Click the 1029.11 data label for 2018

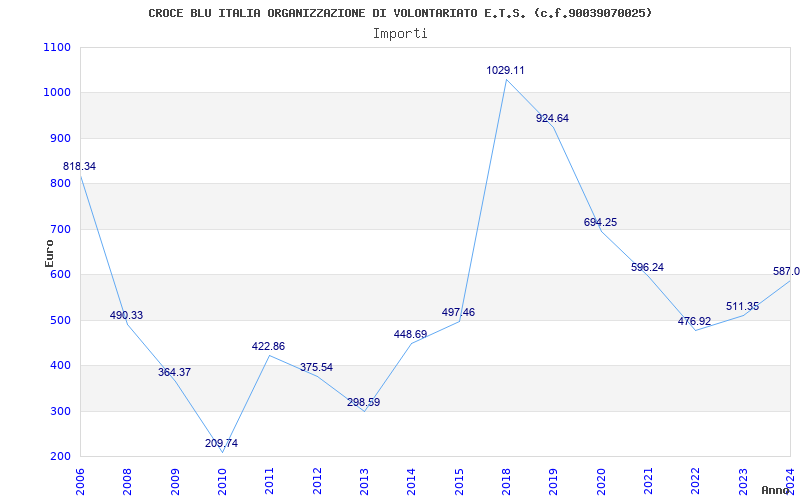tap(505, 70)
